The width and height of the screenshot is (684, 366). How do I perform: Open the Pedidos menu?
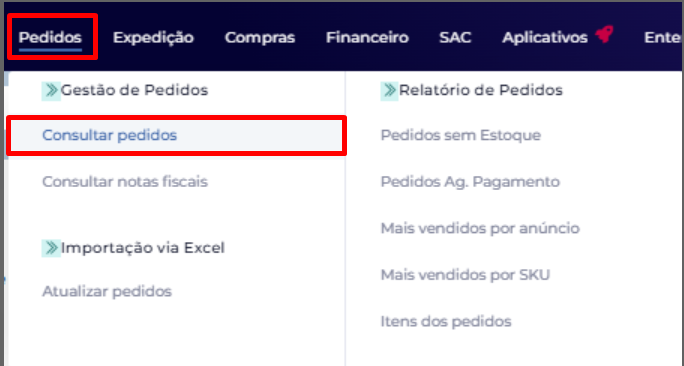tap(50, 38)
